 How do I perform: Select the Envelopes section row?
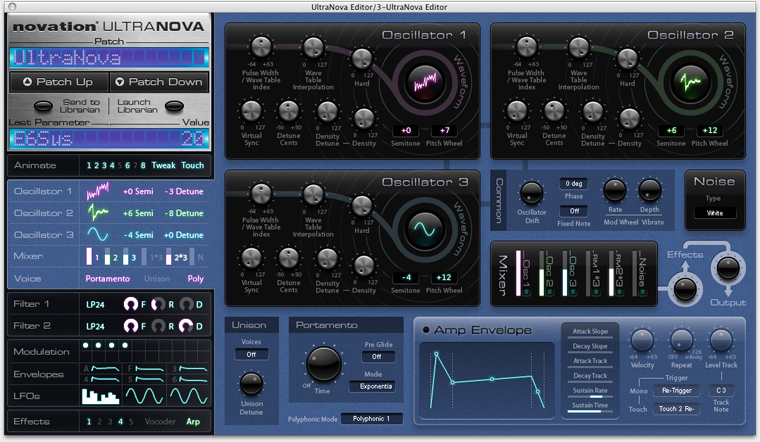coord(110,374)
